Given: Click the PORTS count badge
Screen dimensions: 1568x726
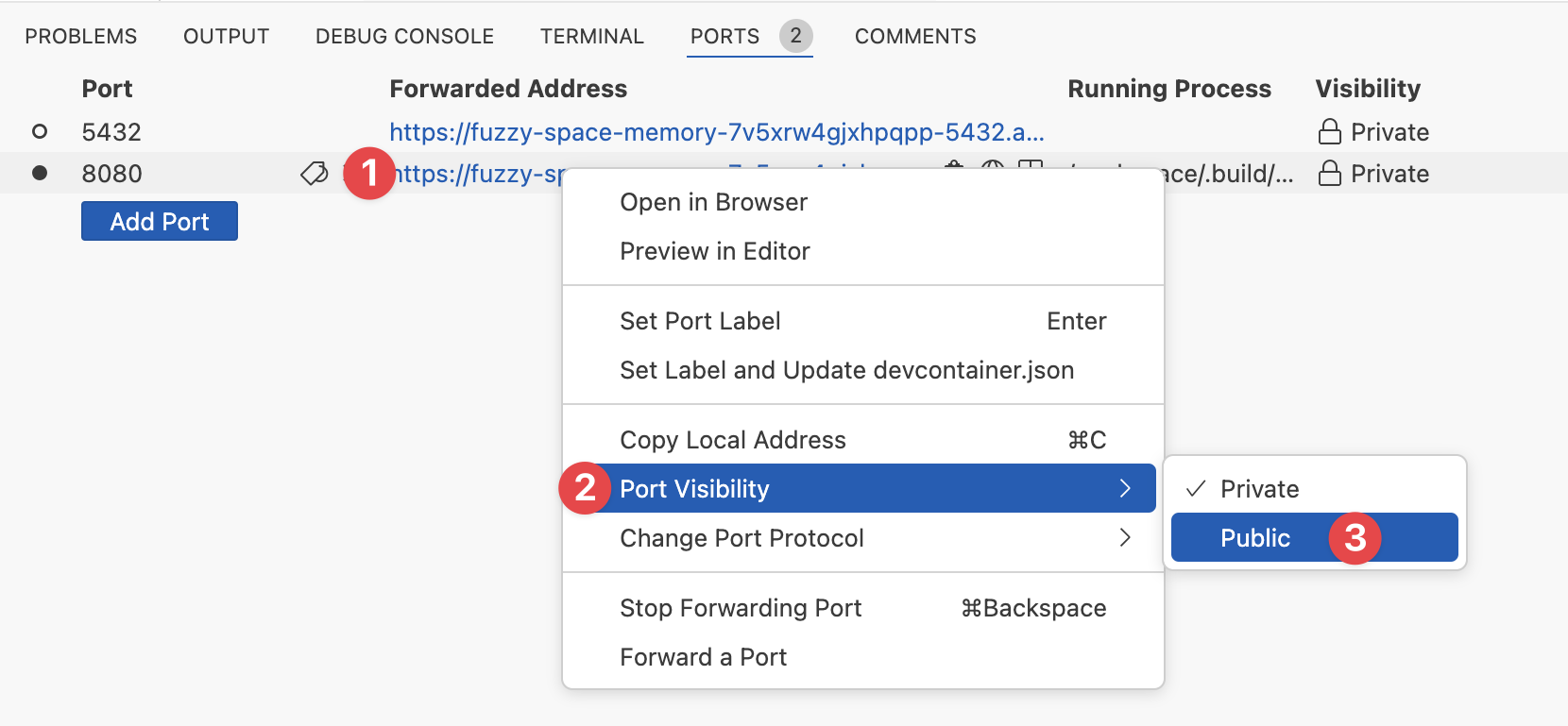Looking at the screenshot, I should pyautogui.click(x=795, y=36).
